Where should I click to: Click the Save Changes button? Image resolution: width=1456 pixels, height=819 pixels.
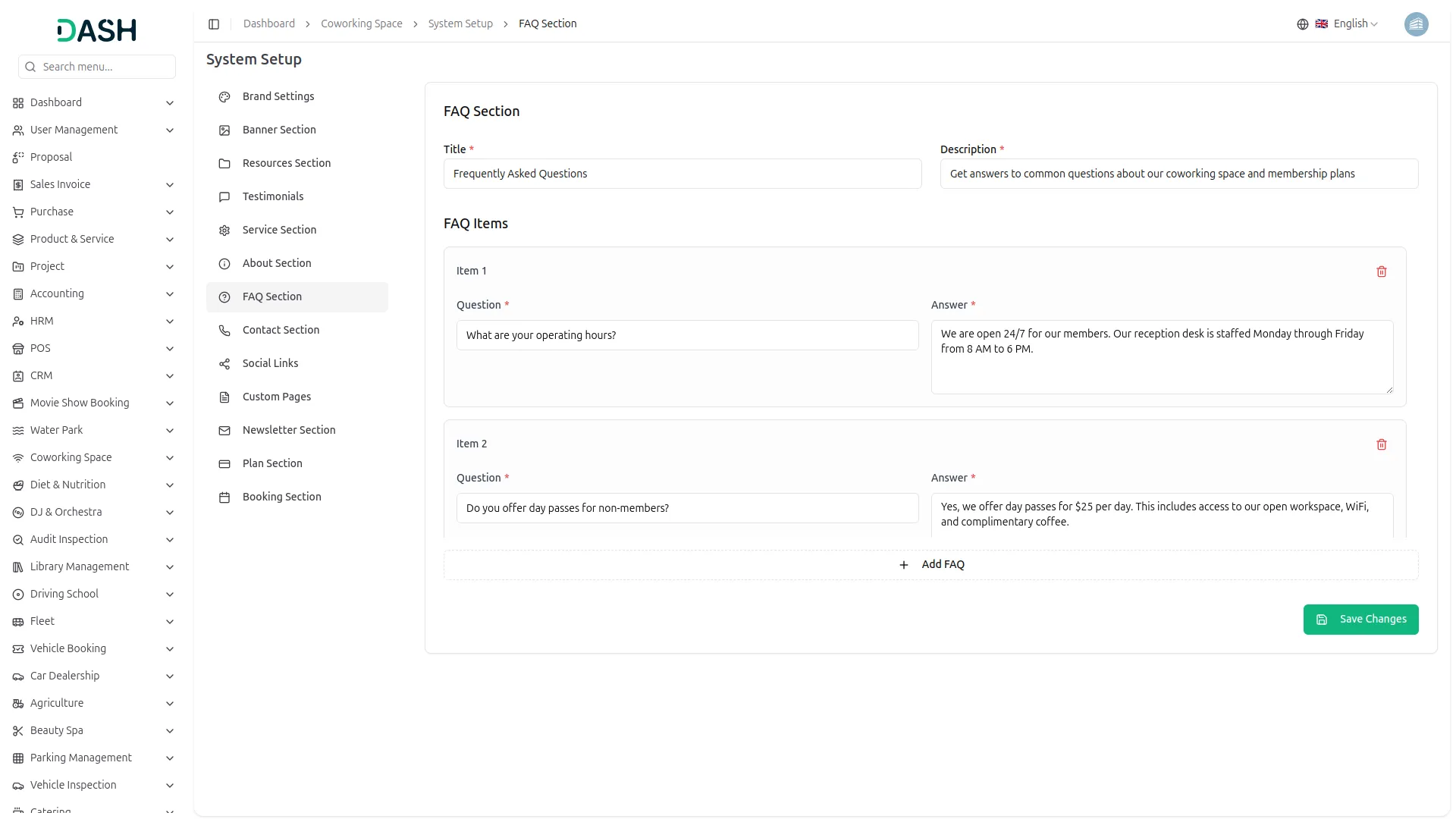[x=1360, y=620]
